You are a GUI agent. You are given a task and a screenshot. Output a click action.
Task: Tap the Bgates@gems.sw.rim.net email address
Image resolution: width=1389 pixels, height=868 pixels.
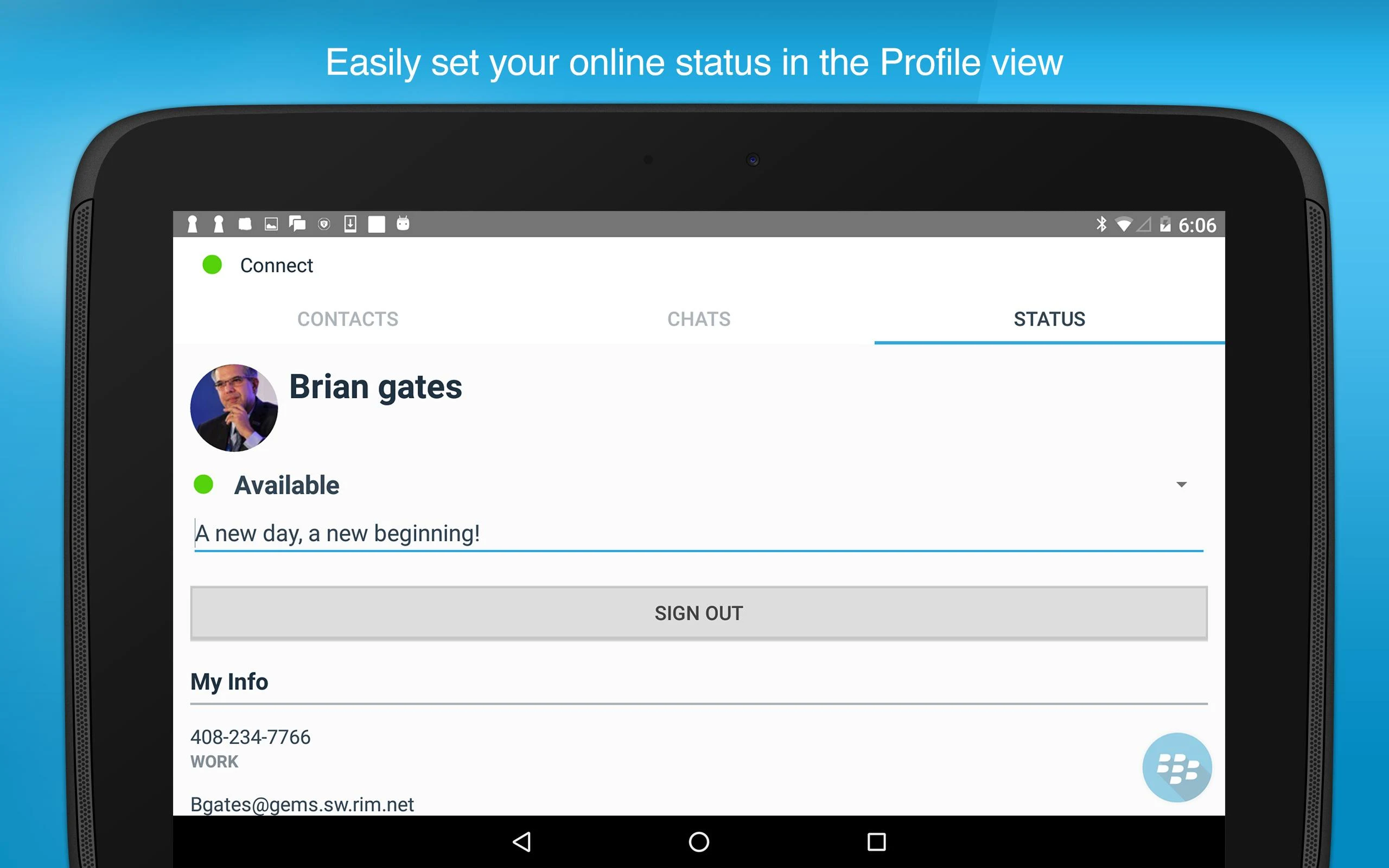click(x=302, y=805)
